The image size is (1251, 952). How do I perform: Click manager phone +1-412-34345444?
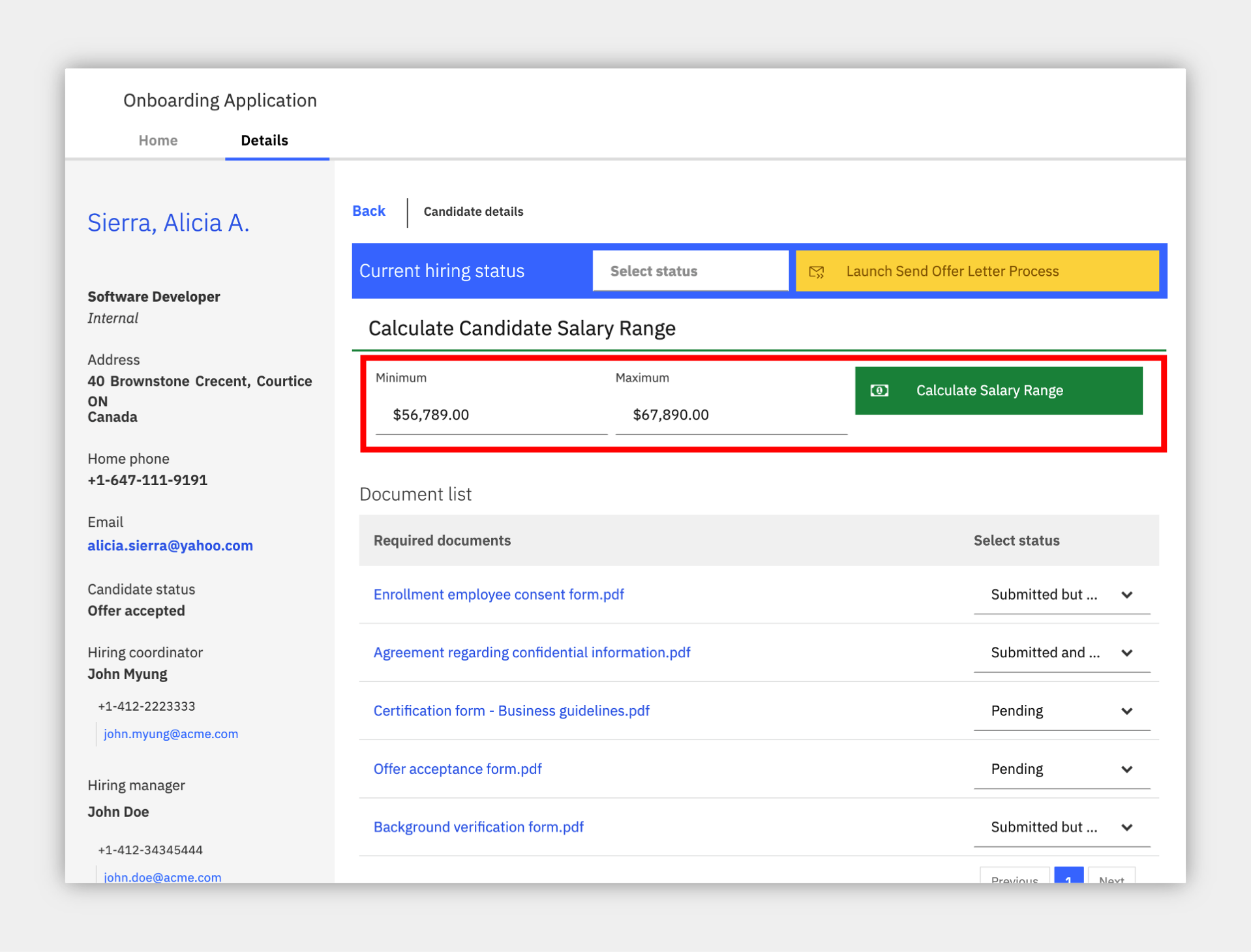(x=151, y=850)
